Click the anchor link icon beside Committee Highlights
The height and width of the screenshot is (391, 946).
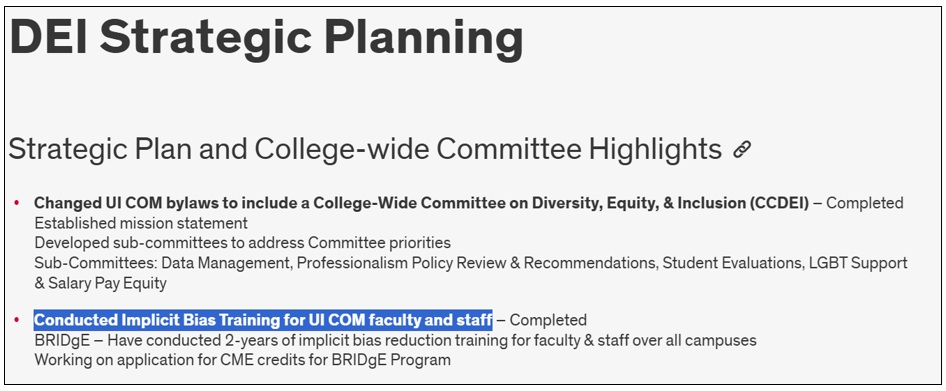[x=741, y=149]
